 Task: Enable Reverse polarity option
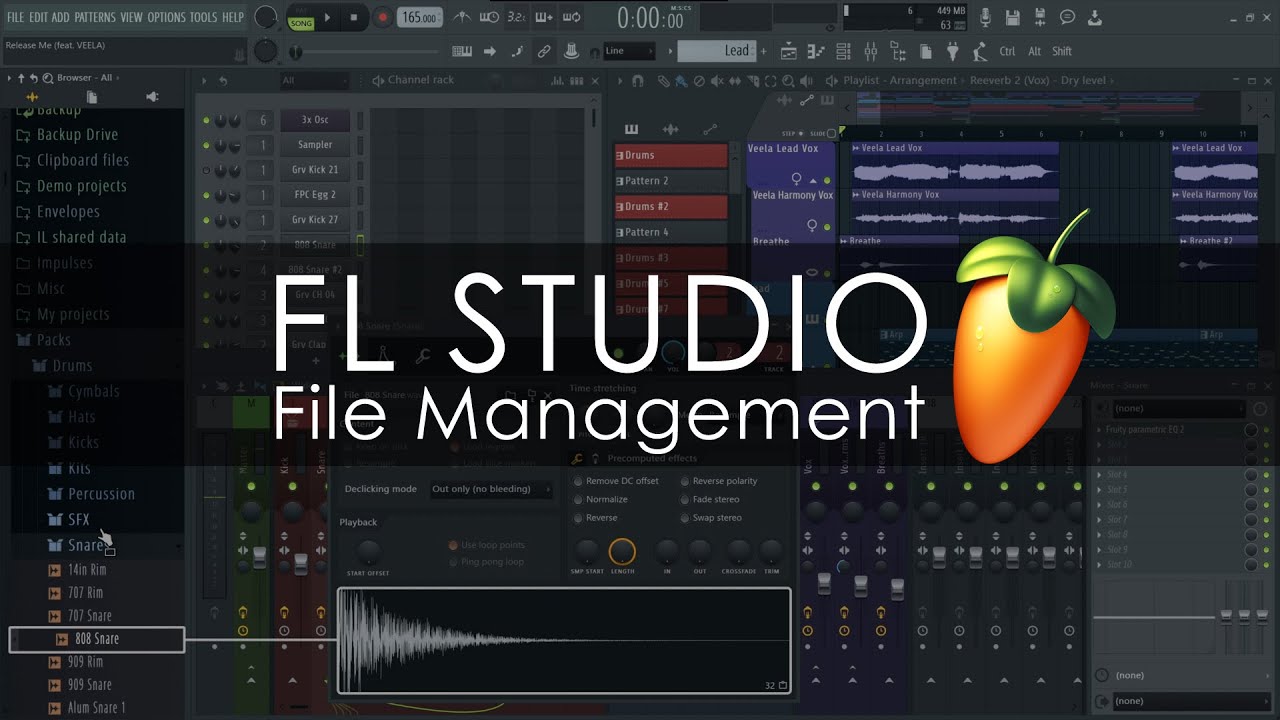718,481
